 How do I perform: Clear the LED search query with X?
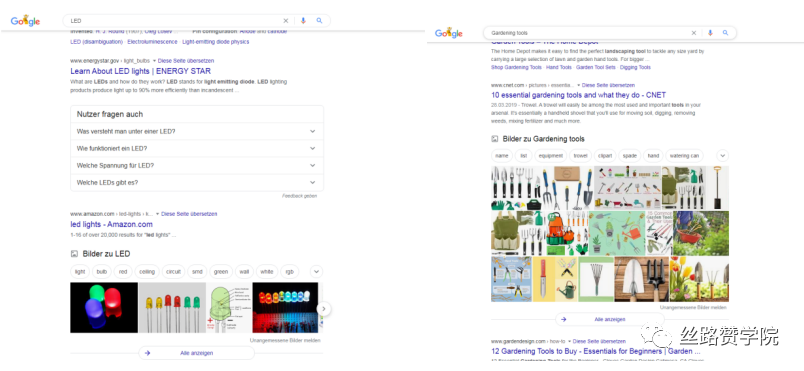click(x=286, y=21)
